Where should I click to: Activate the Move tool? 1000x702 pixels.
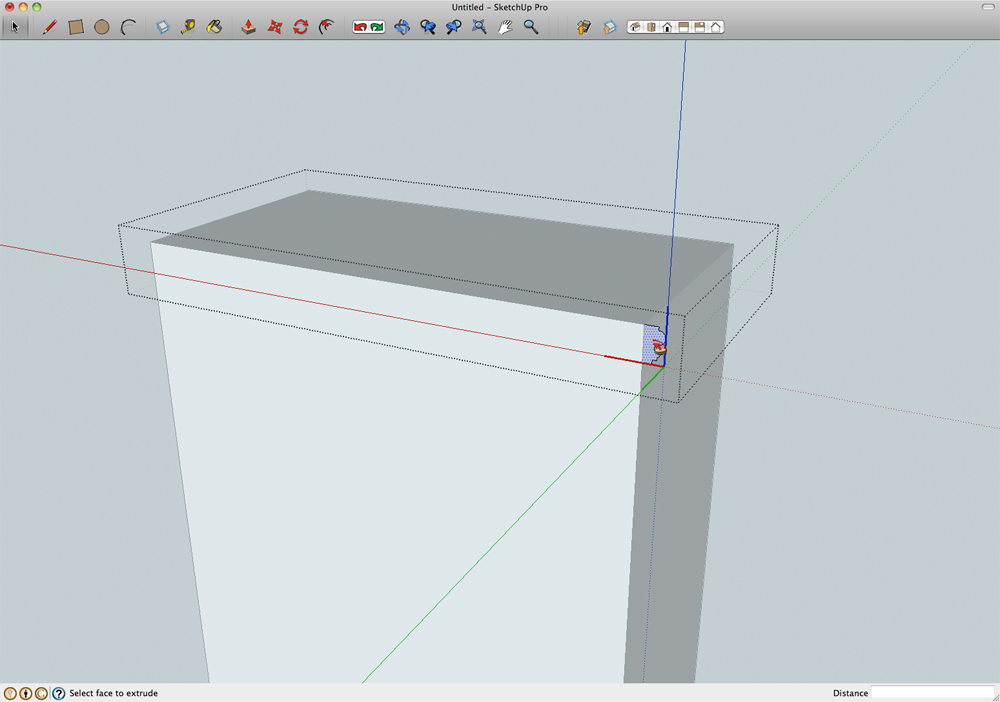coord(275,27)
